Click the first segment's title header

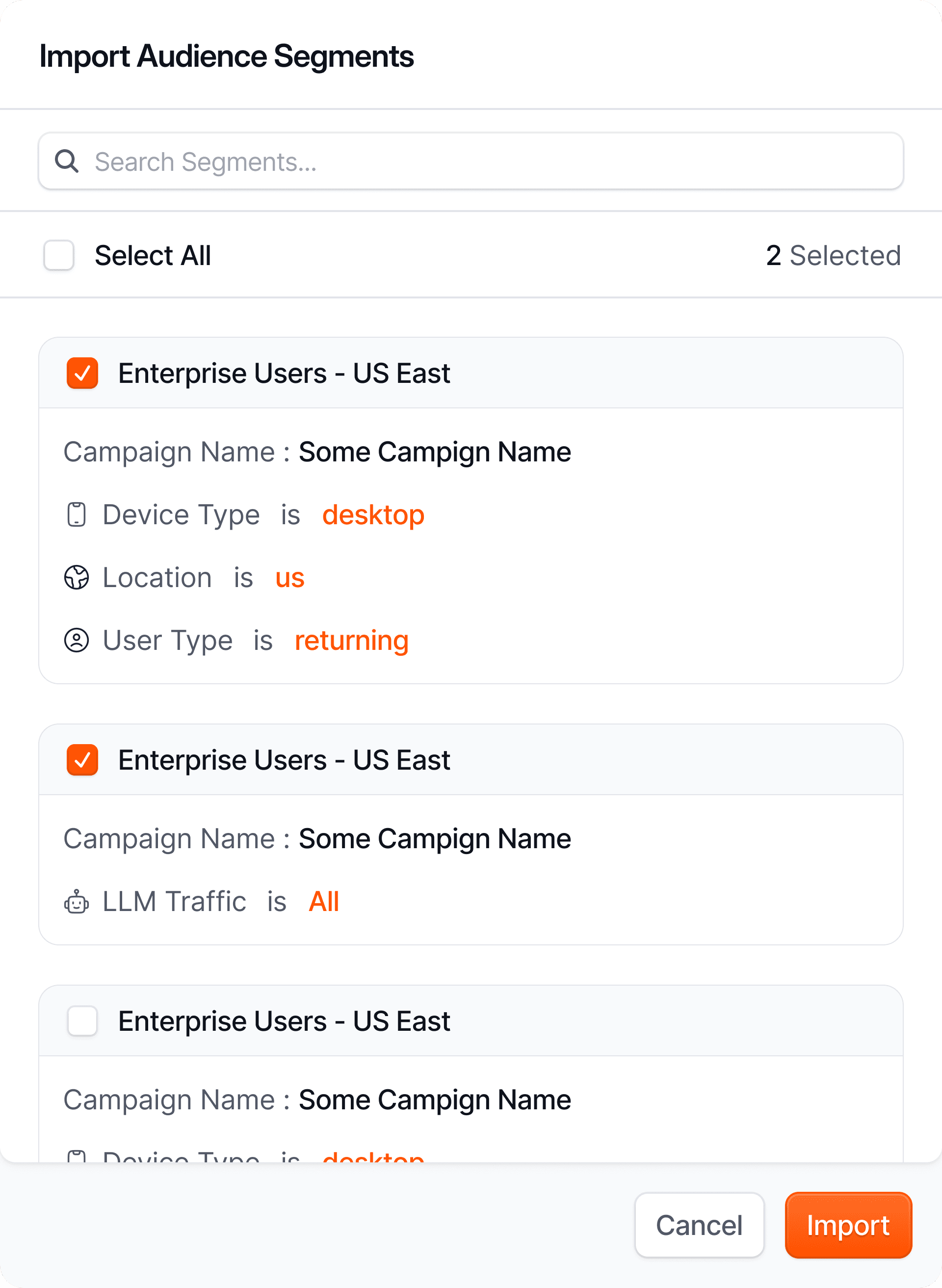(284, 373)
